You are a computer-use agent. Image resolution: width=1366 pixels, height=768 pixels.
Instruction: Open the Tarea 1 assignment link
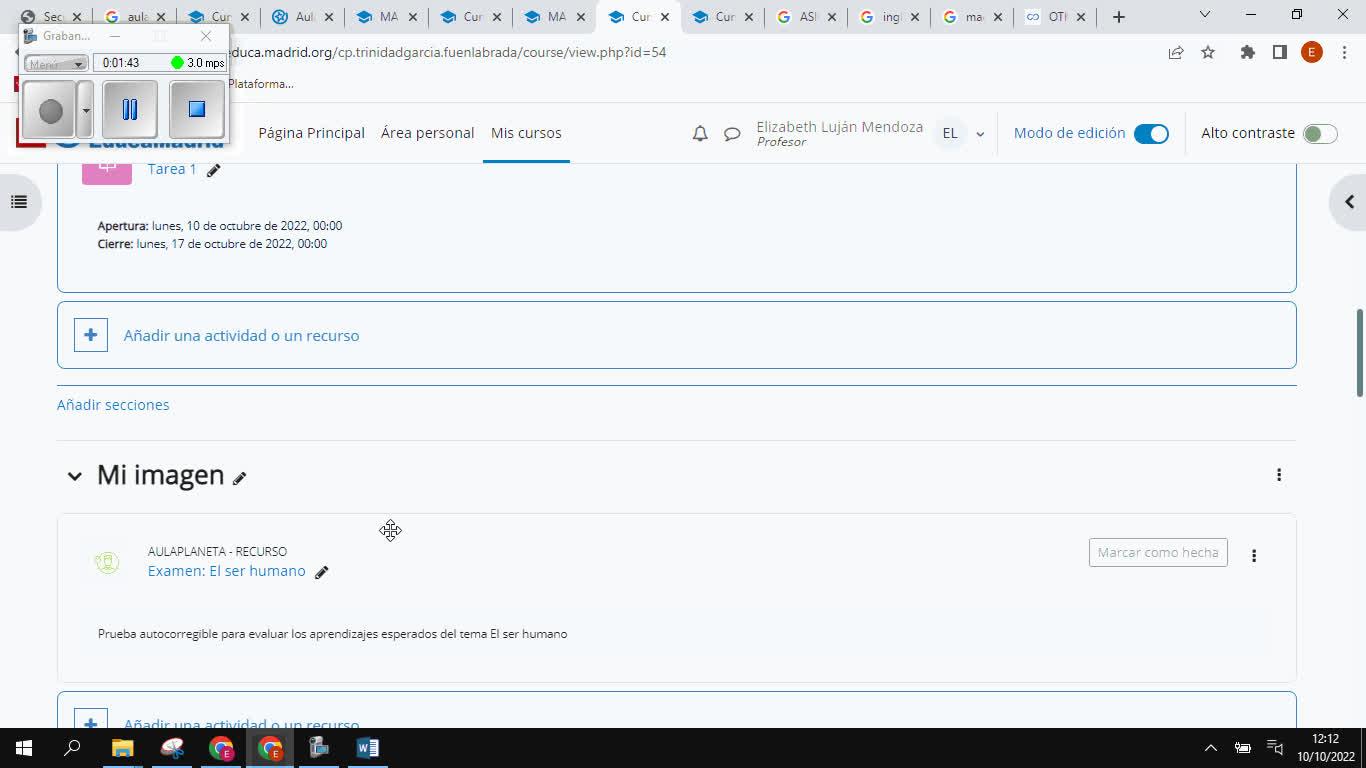(x=172, y=169)
